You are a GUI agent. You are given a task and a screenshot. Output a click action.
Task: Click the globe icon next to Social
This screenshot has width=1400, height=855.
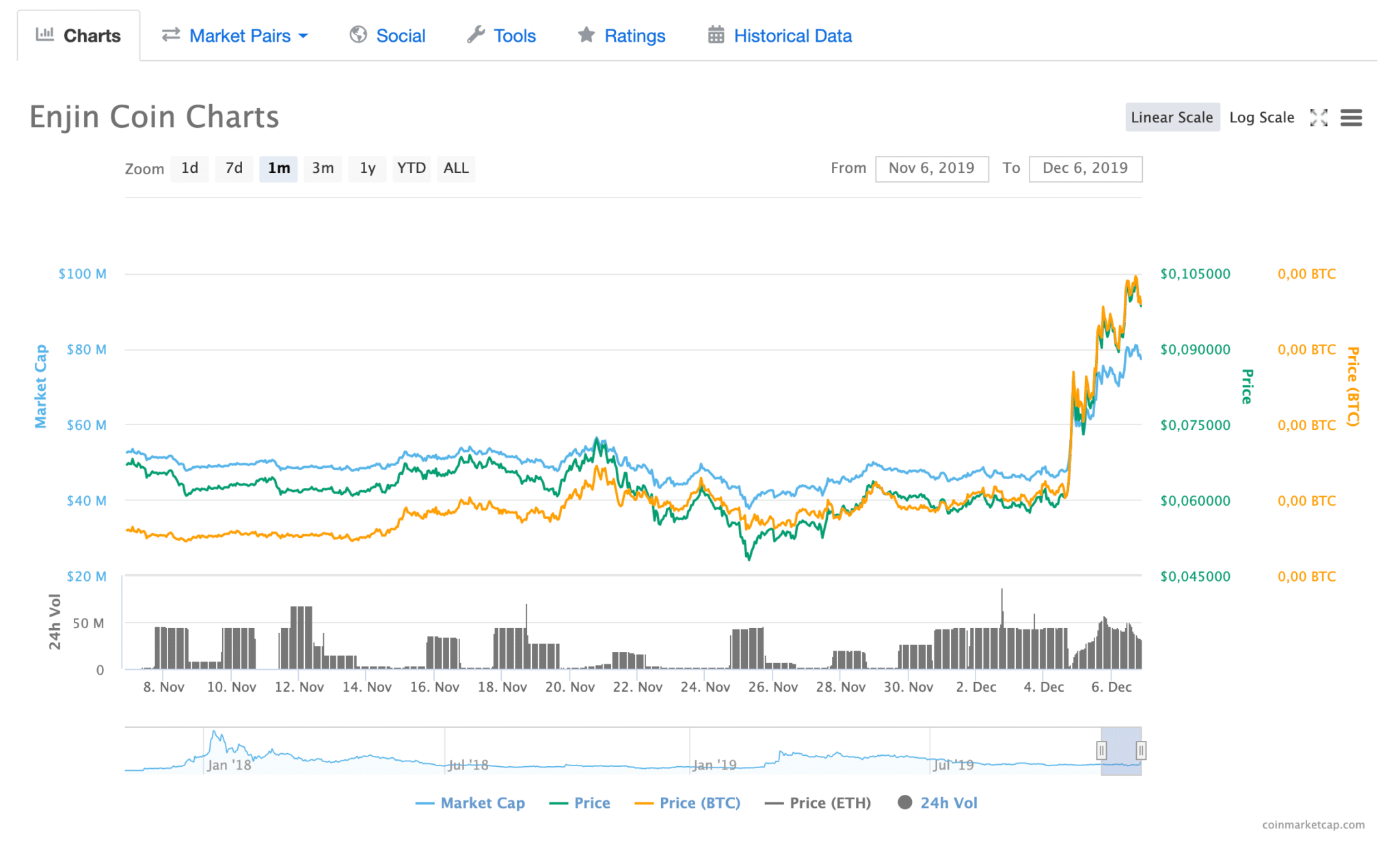point(358,34)
